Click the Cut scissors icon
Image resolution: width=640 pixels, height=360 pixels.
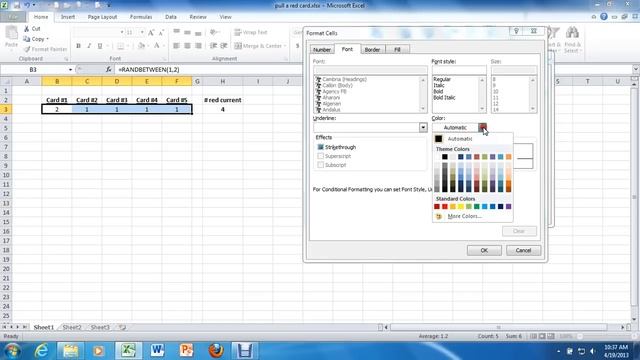(27, 29)
